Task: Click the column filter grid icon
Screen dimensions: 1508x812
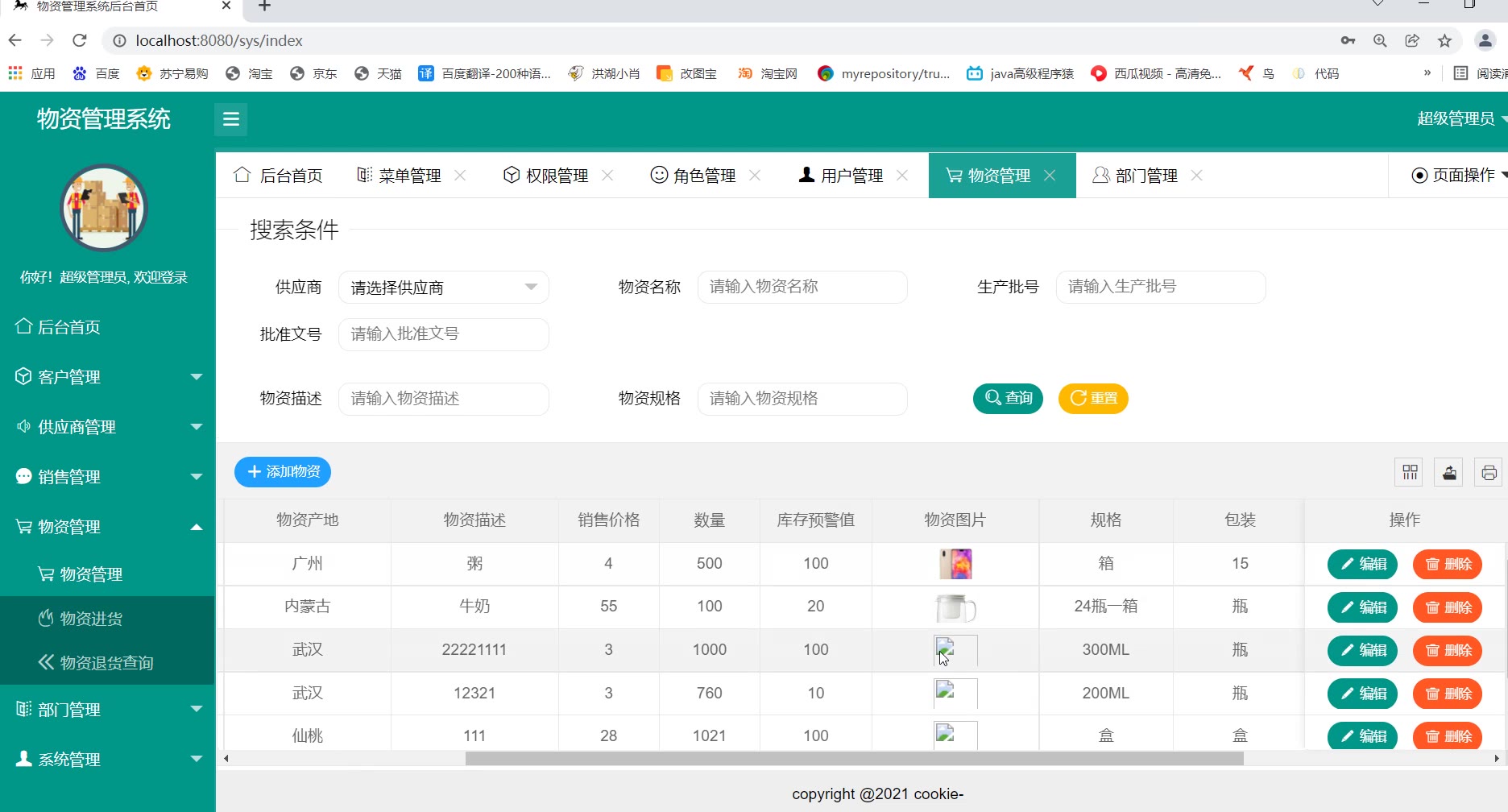Action: pyautogui.click(x=1410, y=472)
